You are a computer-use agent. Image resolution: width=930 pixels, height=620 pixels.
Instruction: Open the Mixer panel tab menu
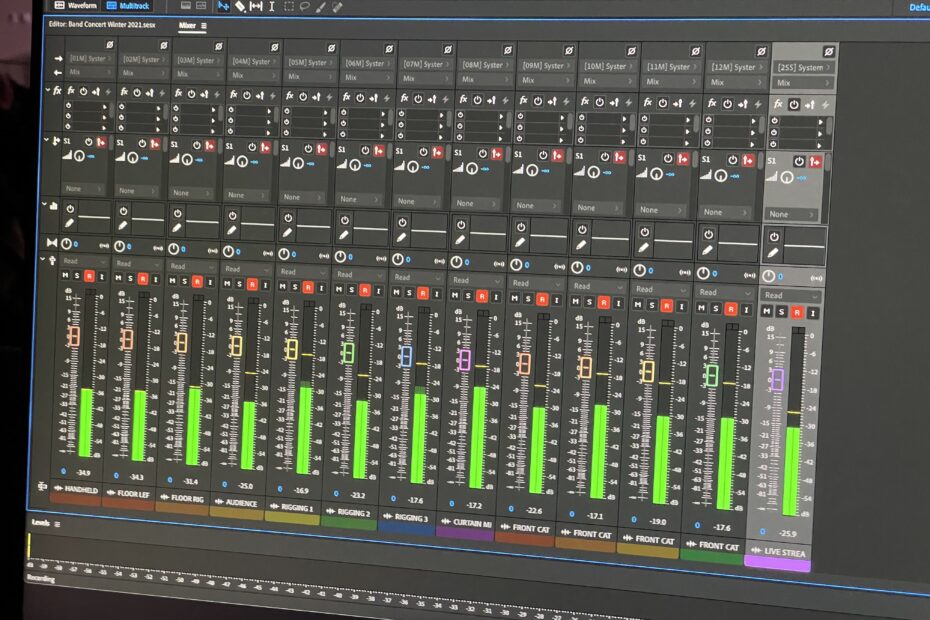pos(203,25)
